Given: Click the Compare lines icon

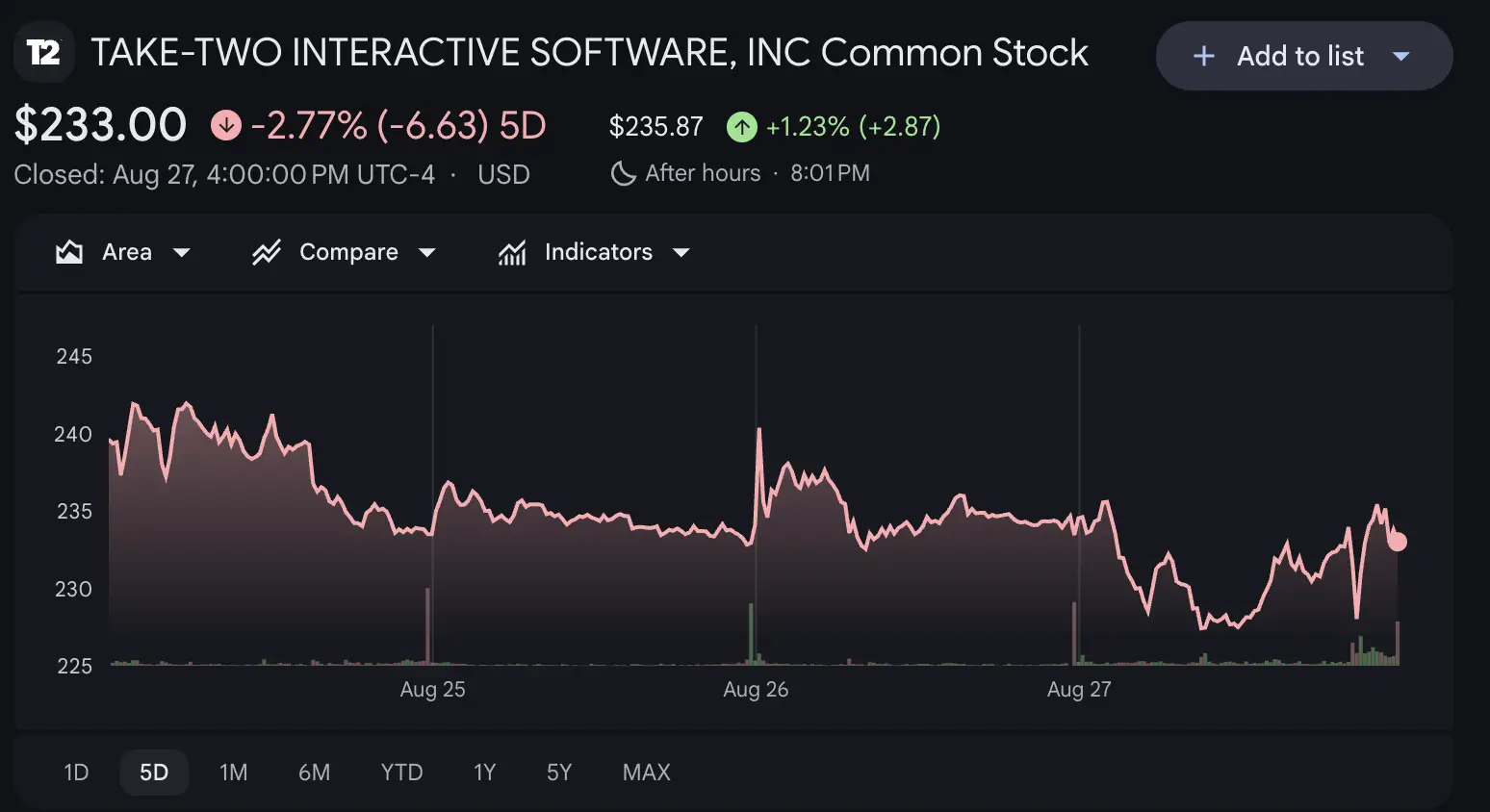Looking at the screenshot, I should [266, 252].
